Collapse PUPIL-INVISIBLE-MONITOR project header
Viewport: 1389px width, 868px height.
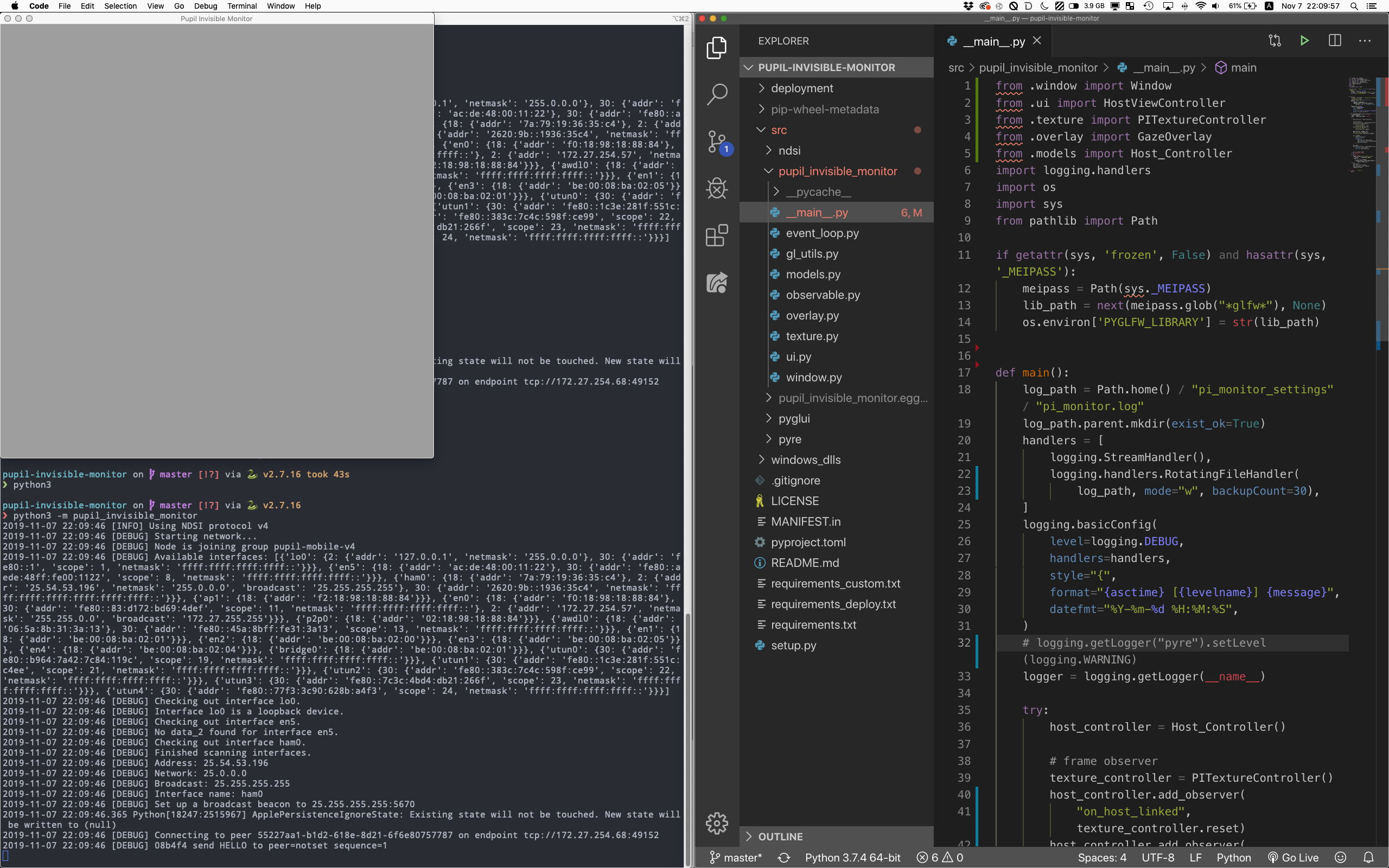(x=836, y=67)
